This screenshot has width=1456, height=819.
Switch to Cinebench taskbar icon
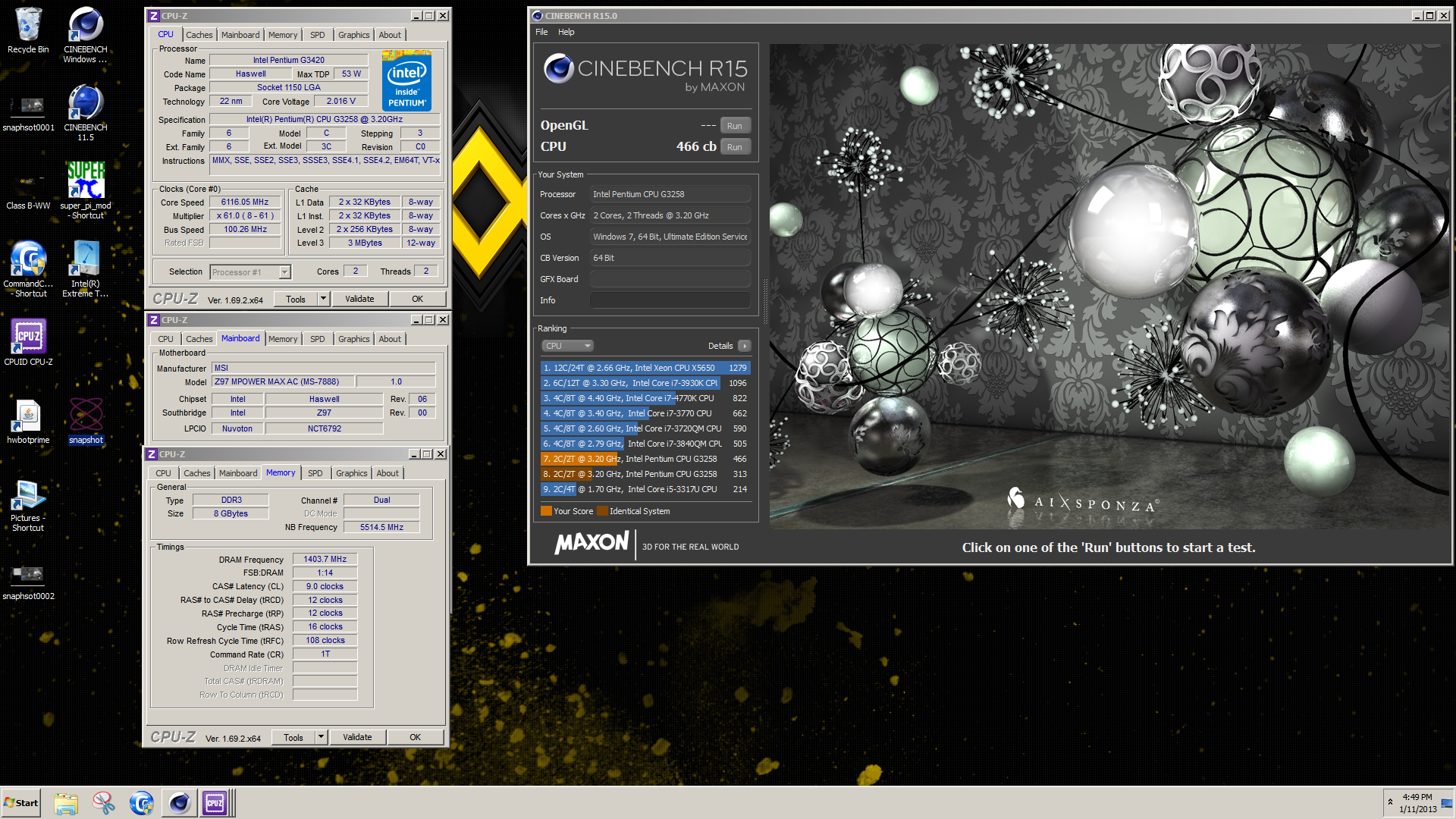click(x=179, y=803)
